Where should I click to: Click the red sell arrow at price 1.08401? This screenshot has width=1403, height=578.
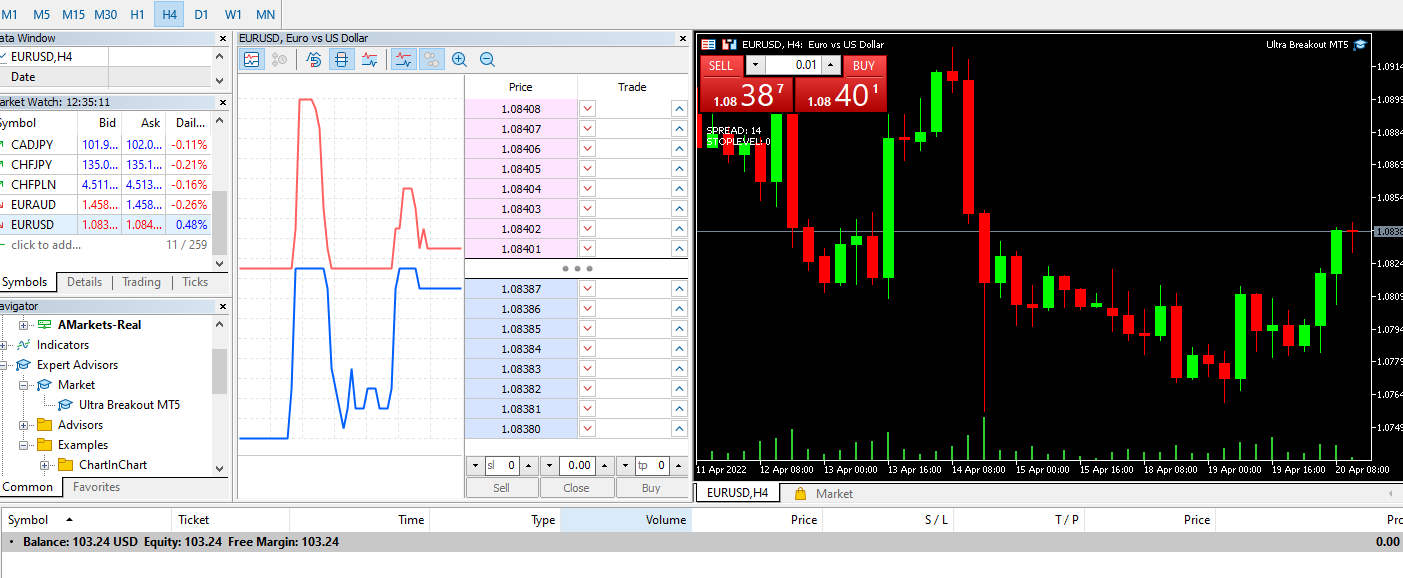point(587,248)
